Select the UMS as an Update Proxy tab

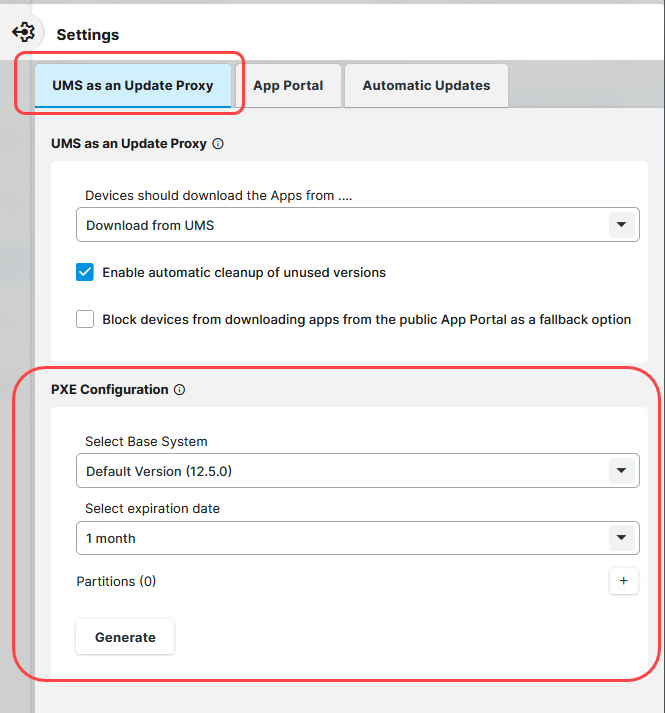[x=133, y=86]
